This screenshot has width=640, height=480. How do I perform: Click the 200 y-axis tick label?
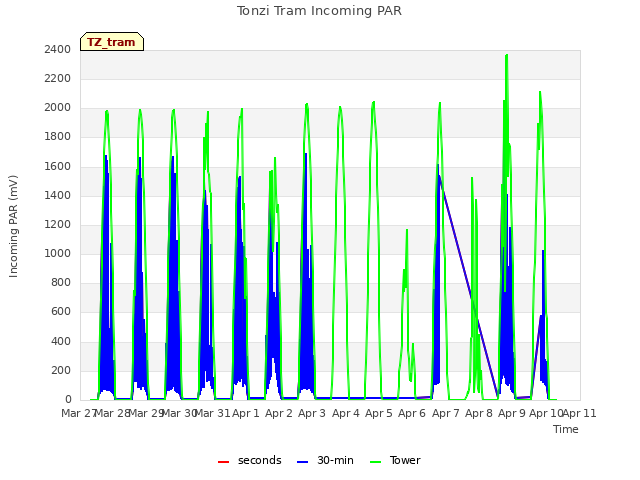pyautogui.click(x=61, y=371)
